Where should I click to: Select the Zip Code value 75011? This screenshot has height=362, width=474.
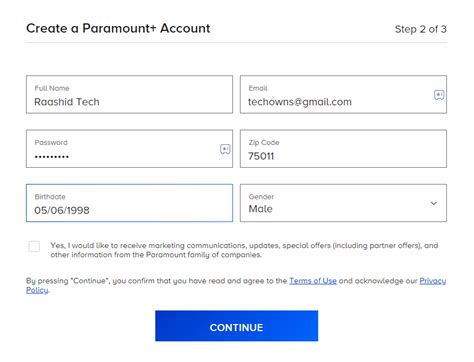(x=261, y=156)
